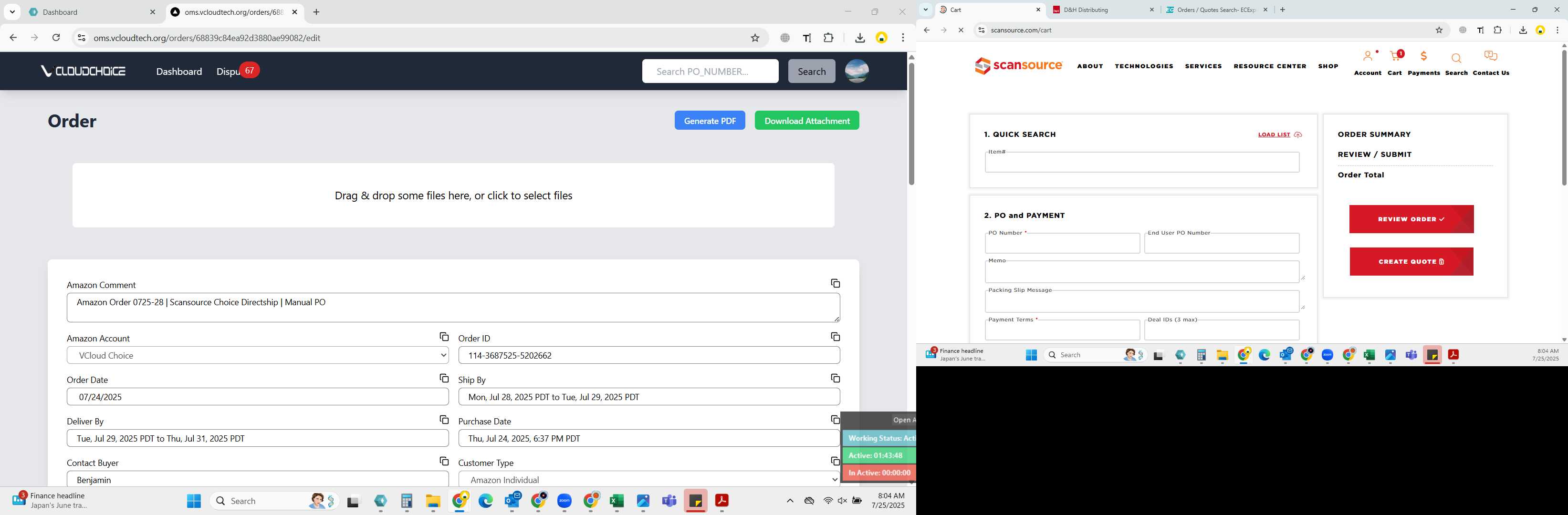Expand the Customer Type dropdown

pos(649,479)
